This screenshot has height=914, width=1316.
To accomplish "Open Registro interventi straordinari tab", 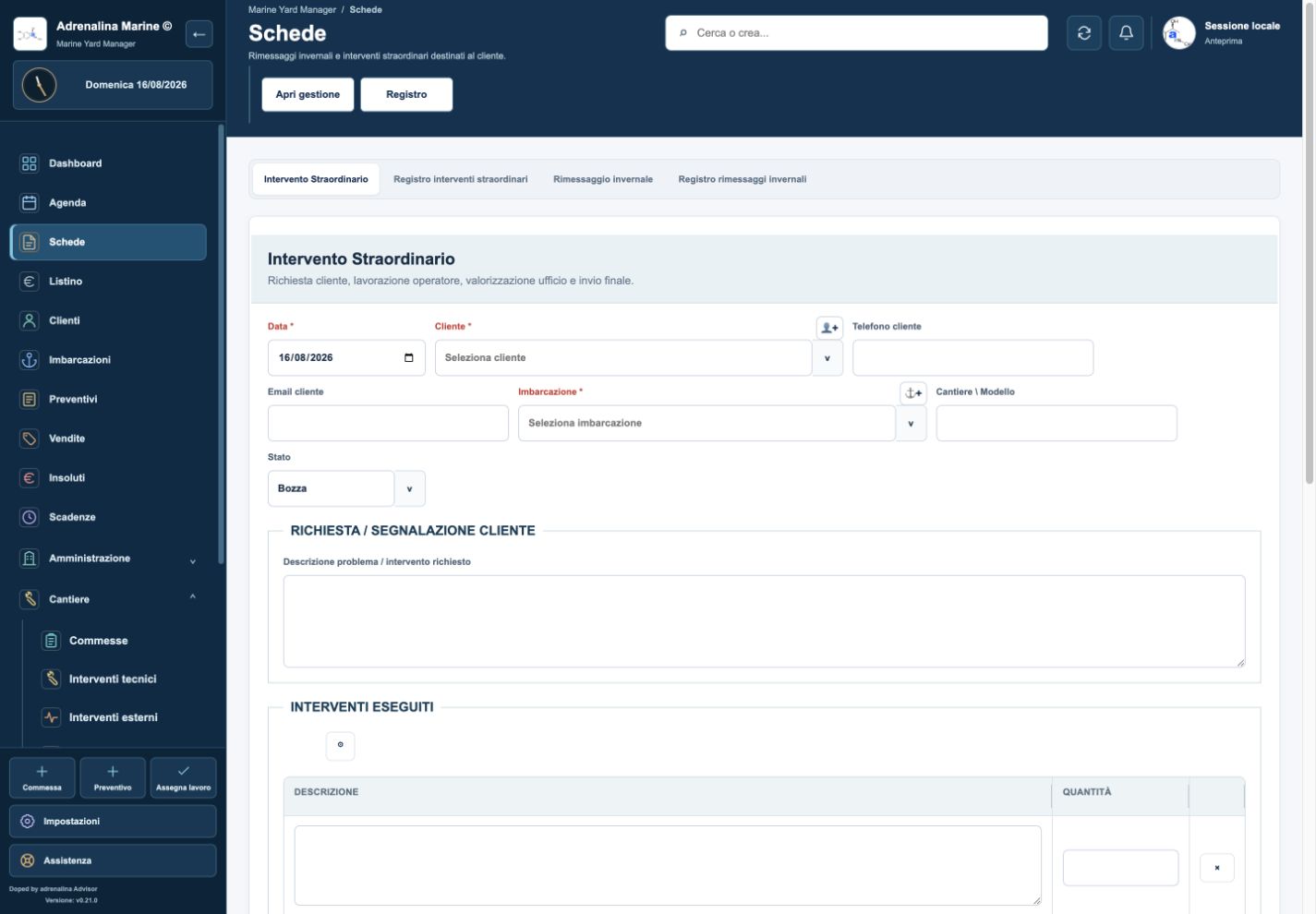I will 461,179.
